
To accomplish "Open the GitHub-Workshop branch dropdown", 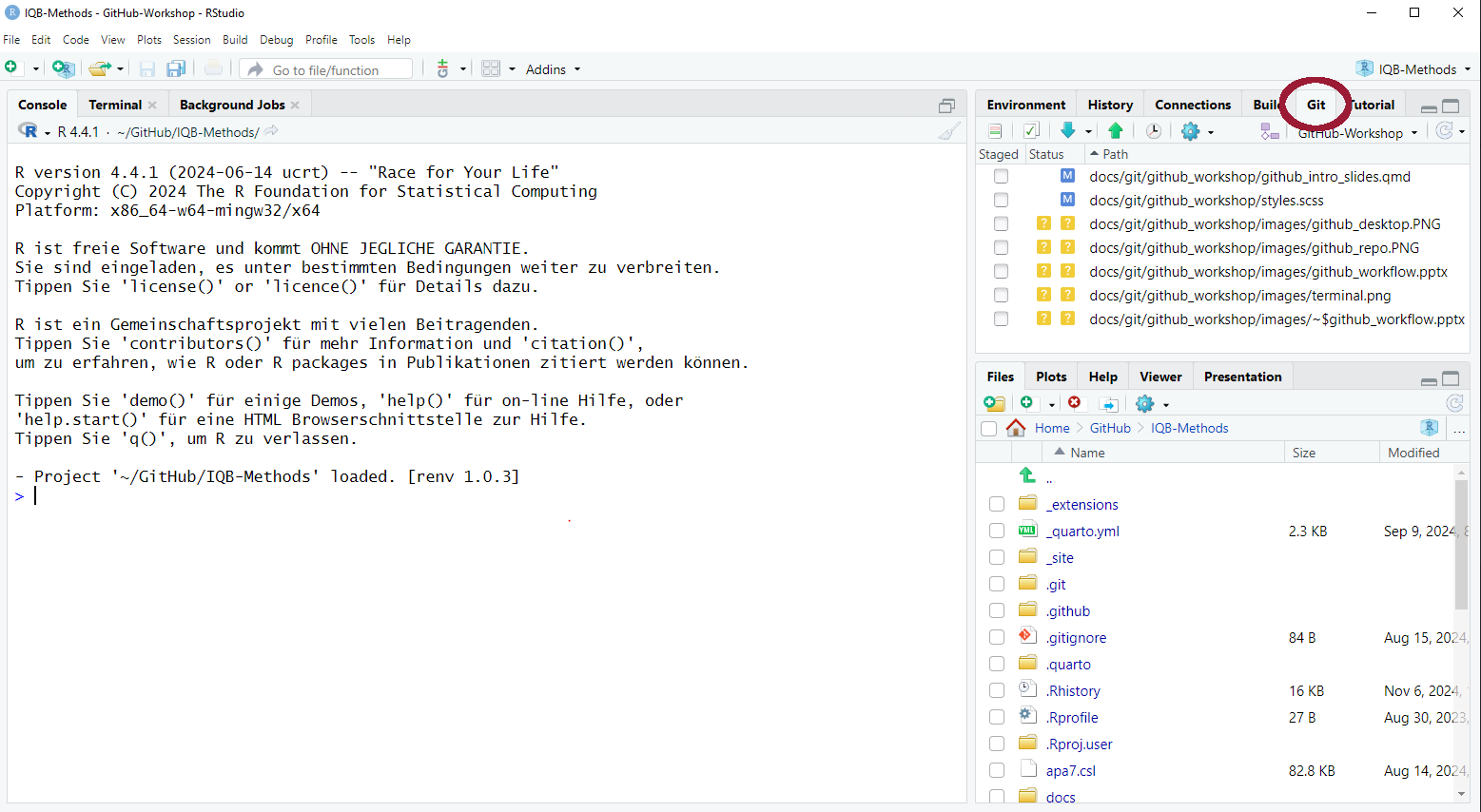I will tap(1357, 133).
